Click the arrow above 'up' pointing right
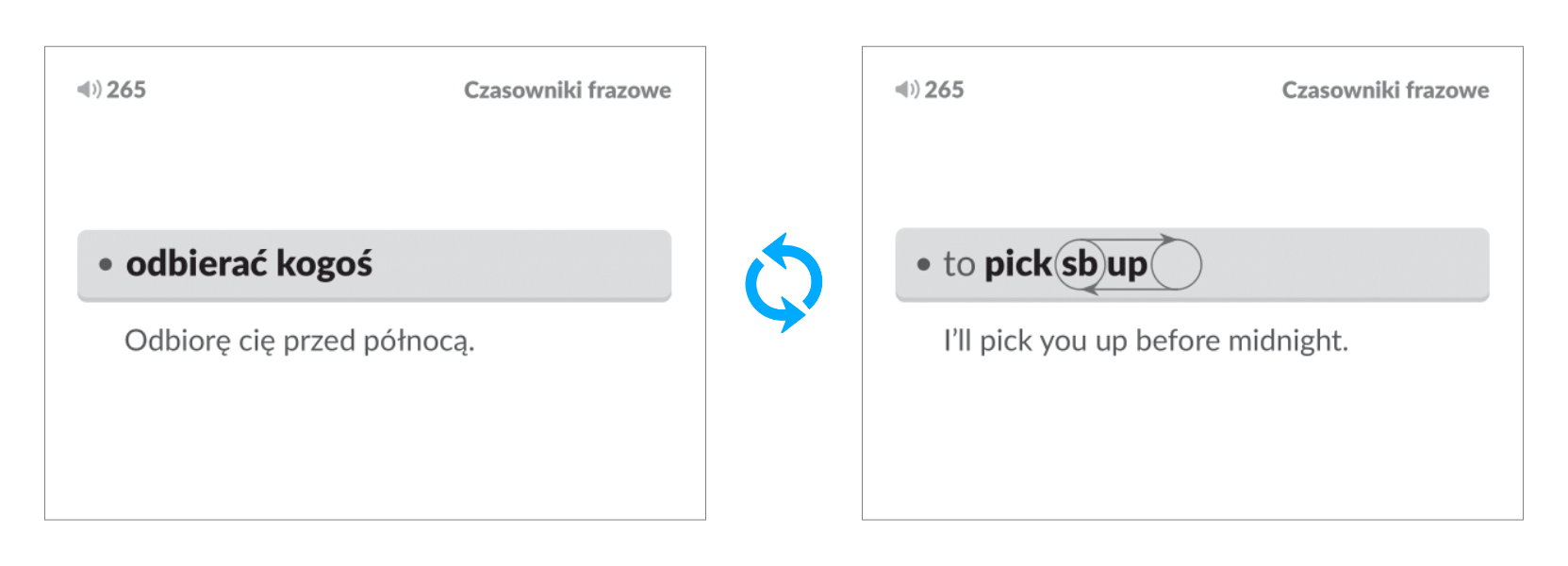The width and height of the screenshot is (1568, 566). [1167, 240]
